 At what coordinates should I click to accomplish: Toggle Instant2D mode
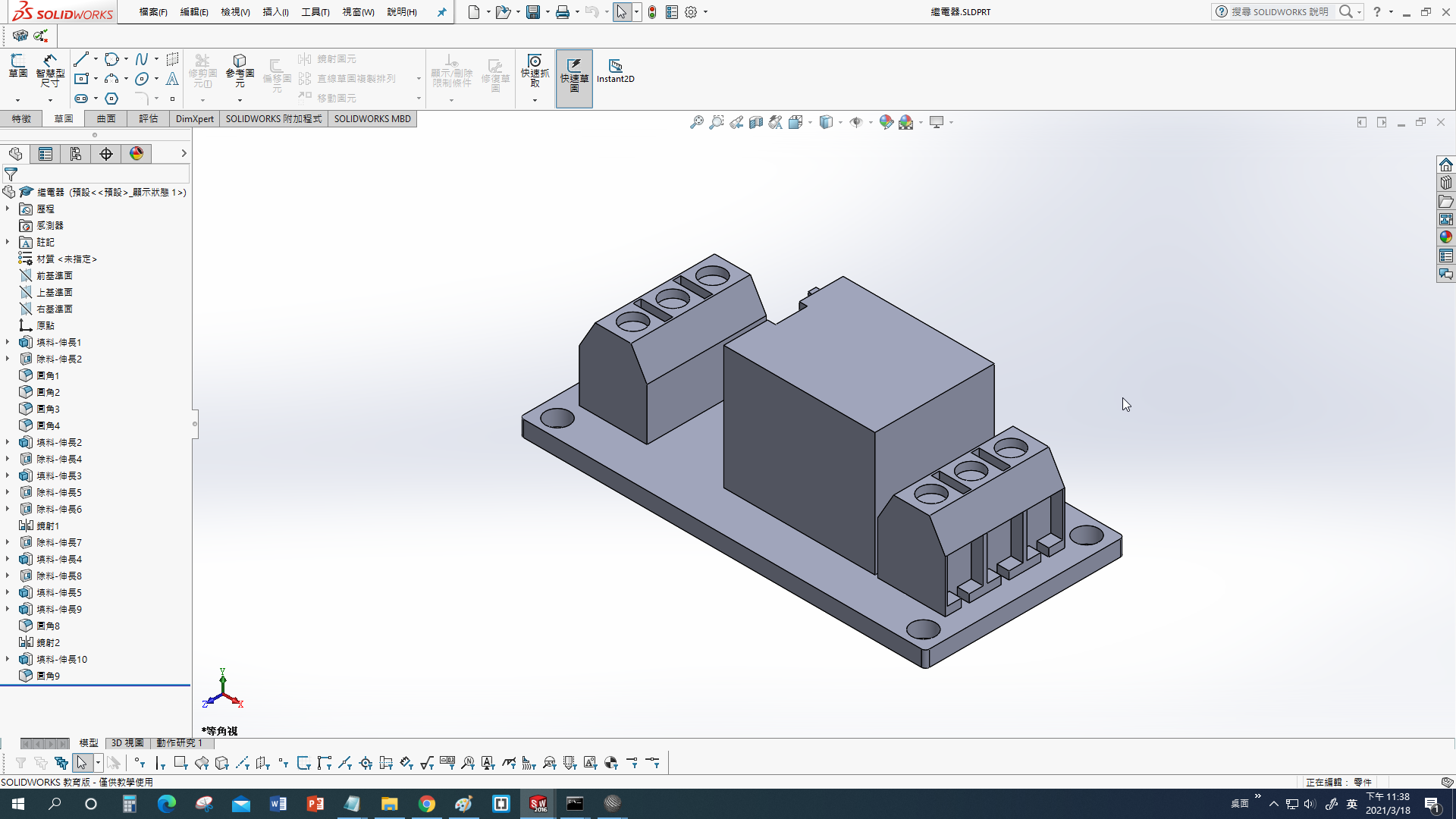click(615, 71)
